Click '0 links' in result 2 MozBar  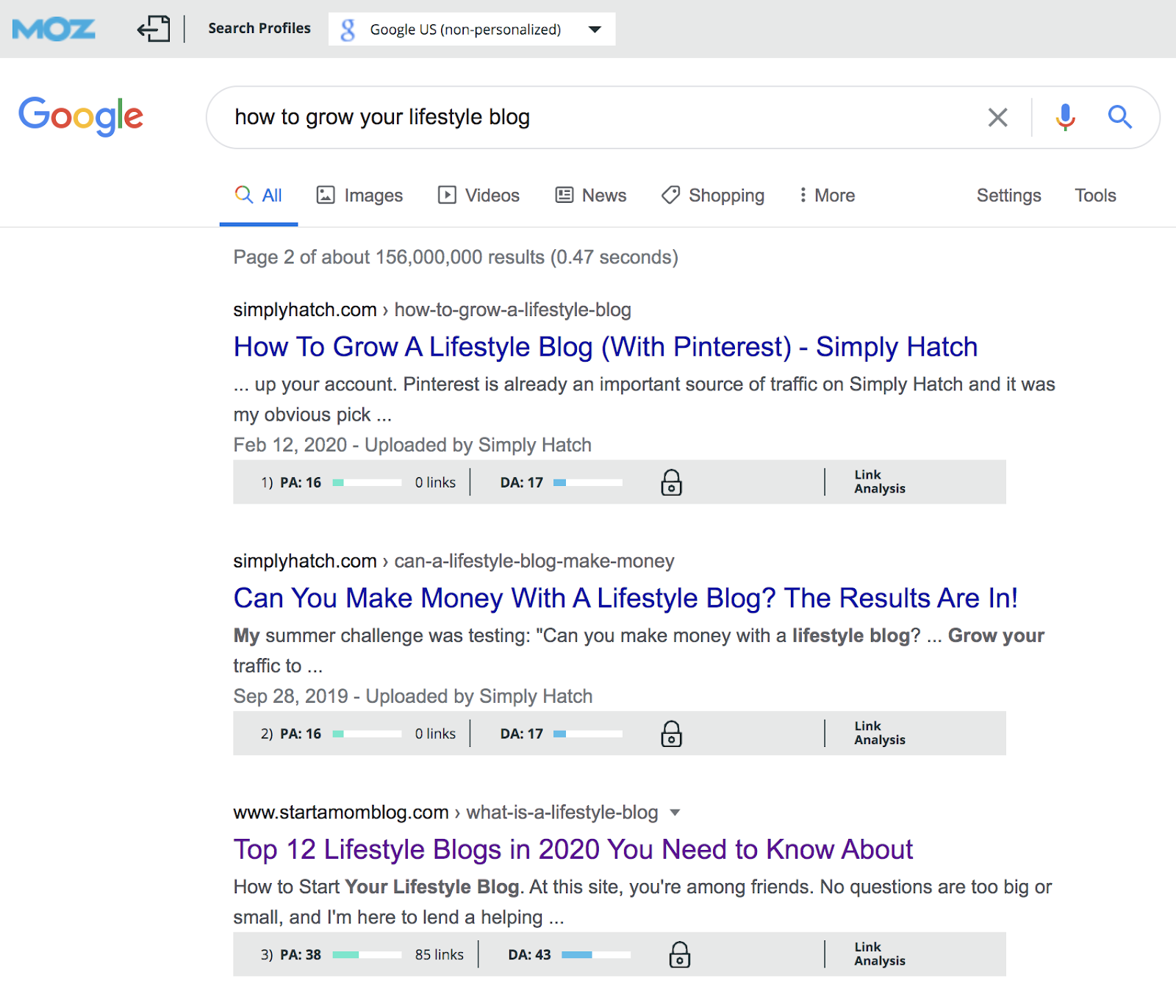click(435, 734)
